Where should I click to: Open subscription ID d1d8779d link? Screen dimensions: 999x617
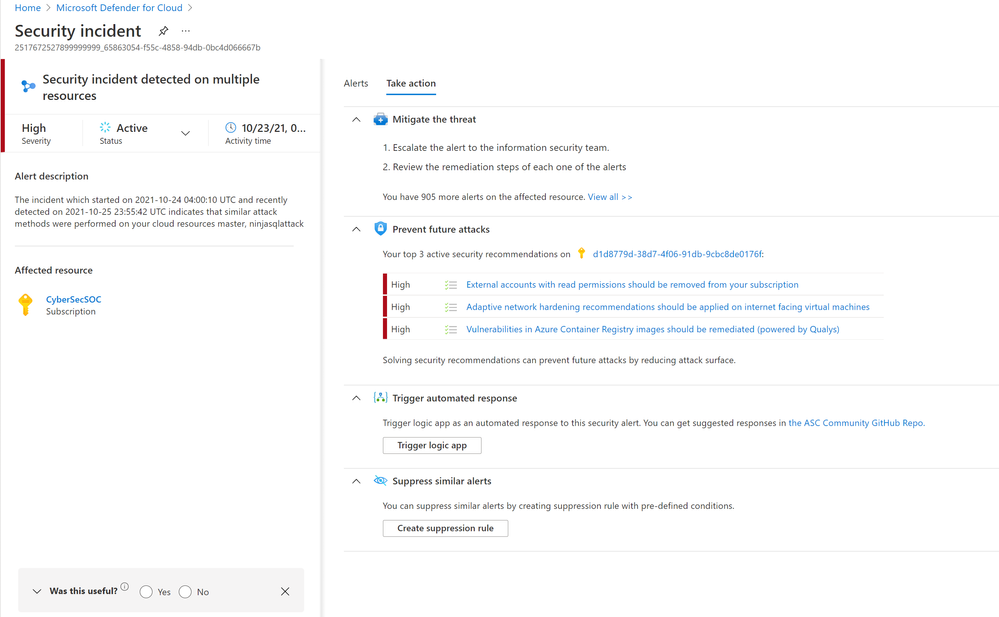coord(678,254)
